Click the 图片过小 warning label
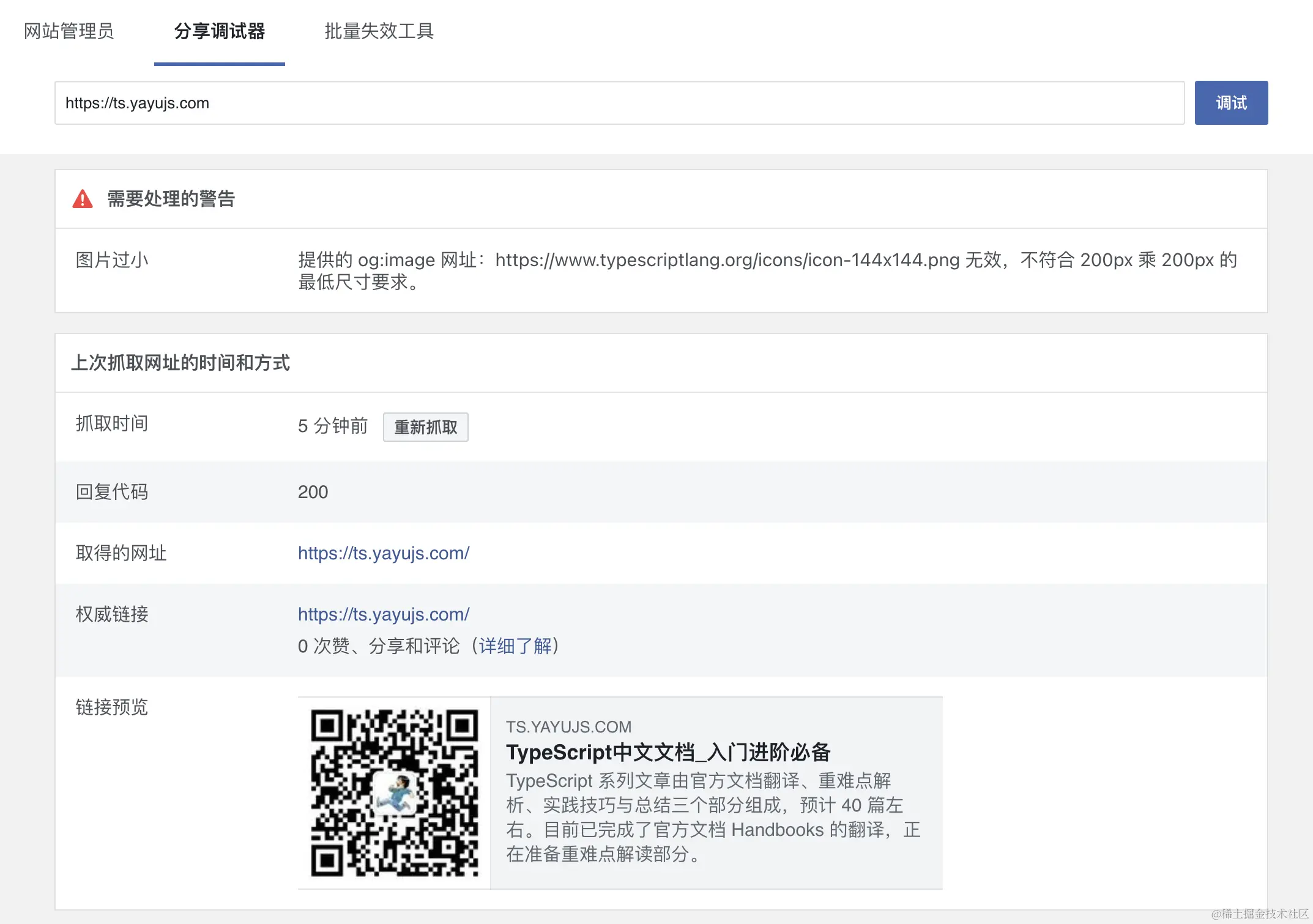1313x924 pixels. [112, 260]
